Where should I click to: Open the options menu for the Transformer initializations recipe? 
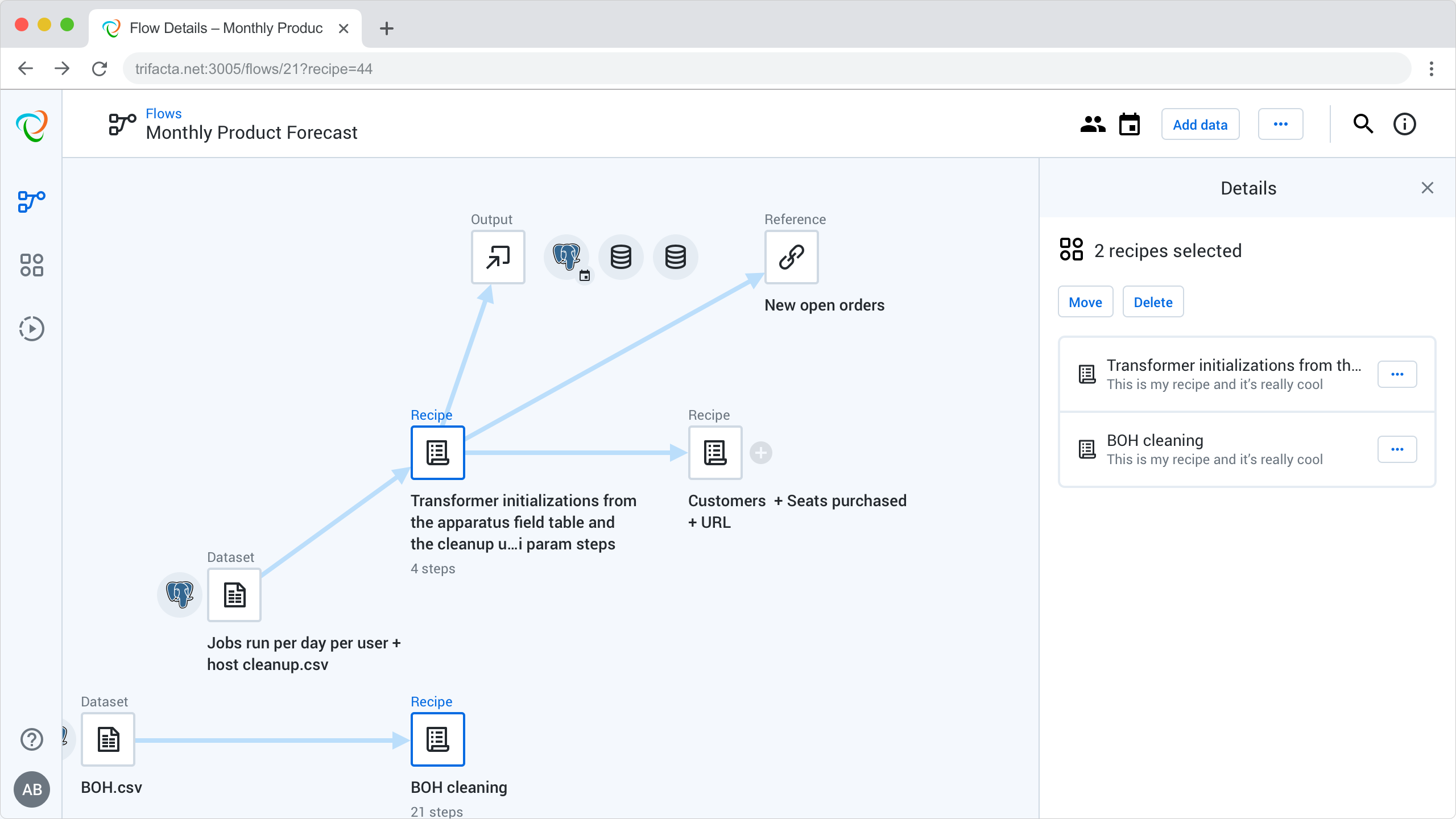click(1397, 374)
